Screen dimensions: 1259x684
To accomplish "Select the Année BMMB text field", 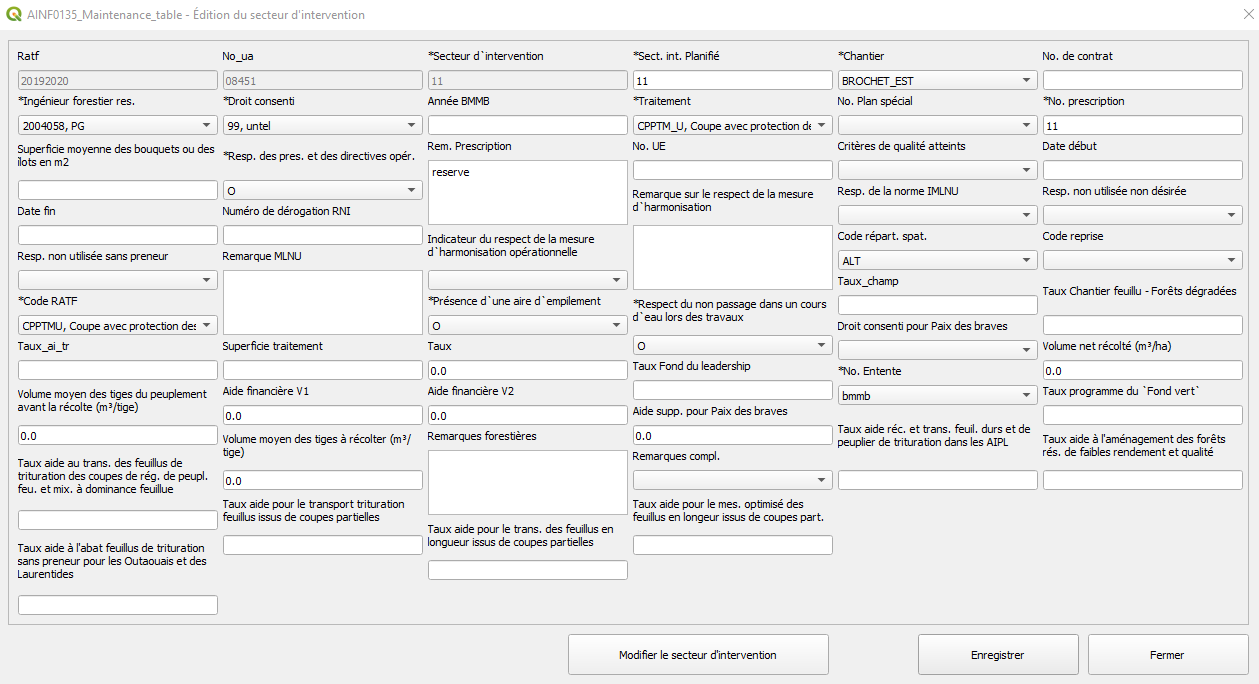I will point(528,125).
